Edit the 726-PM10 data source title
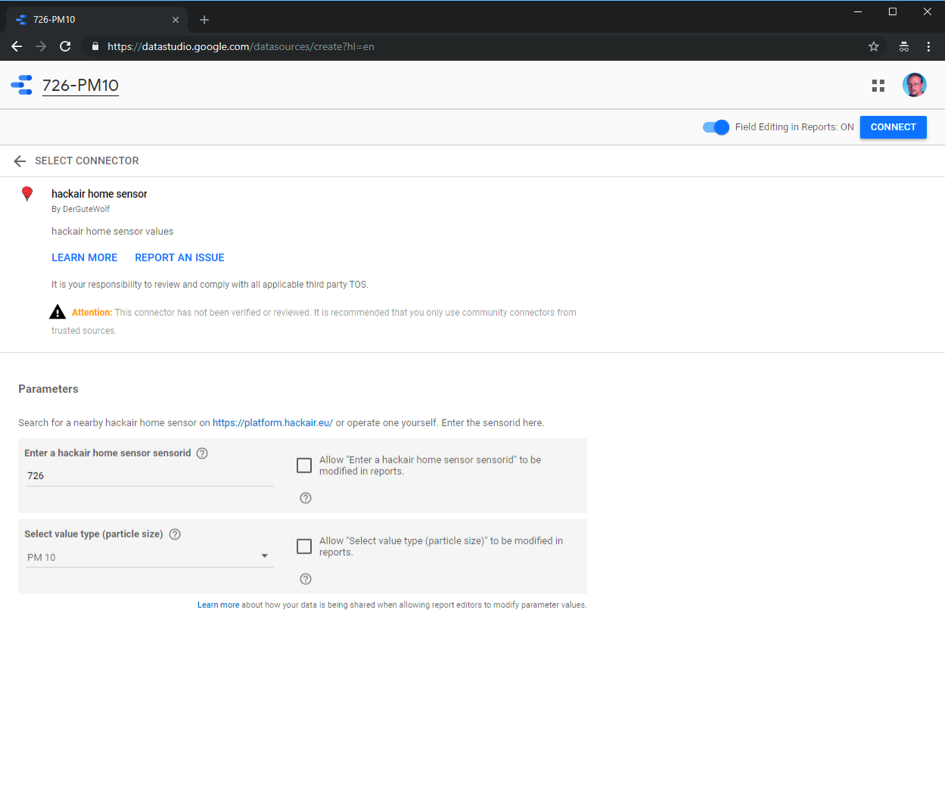The height and width of the screenshot is (788, 945). tap(80, 86)
